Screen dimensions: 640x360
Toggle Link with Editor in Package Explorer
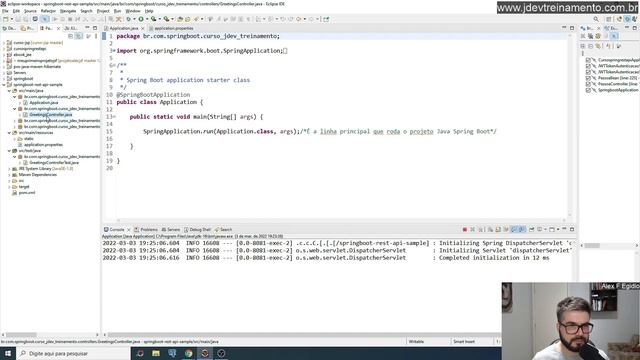pyautogui.click(x=79, y=36)
